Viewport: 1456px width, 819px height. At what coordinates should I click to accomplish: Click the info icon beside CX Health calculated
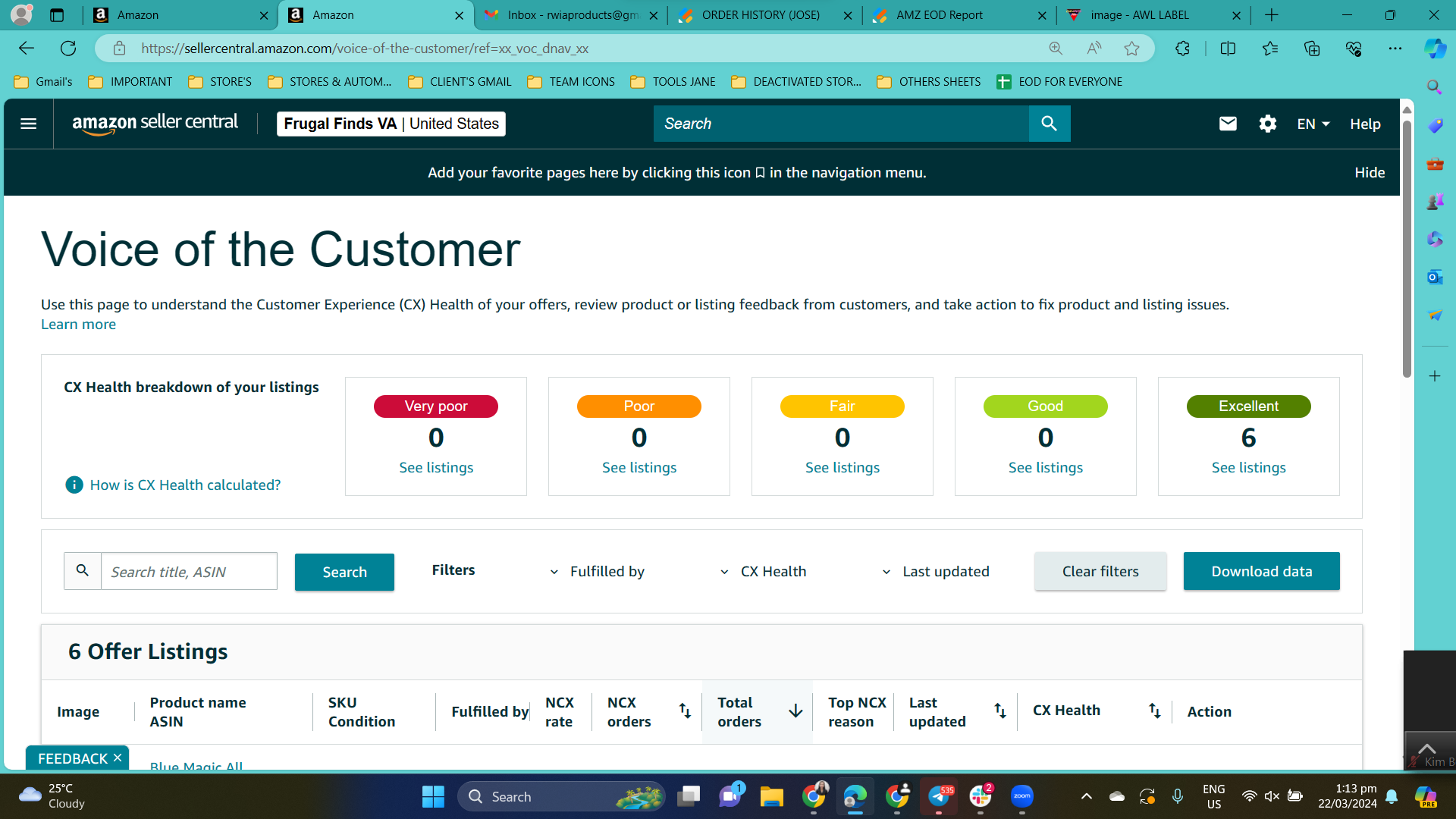pos(74,485)
